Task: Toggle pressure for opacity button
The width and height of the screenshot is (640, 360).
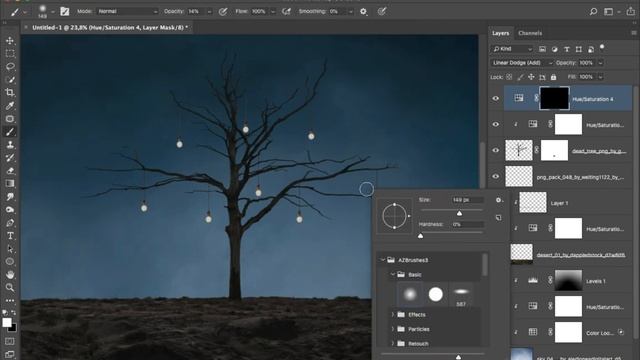Action: pyautogui.click(x=223, y=11)
